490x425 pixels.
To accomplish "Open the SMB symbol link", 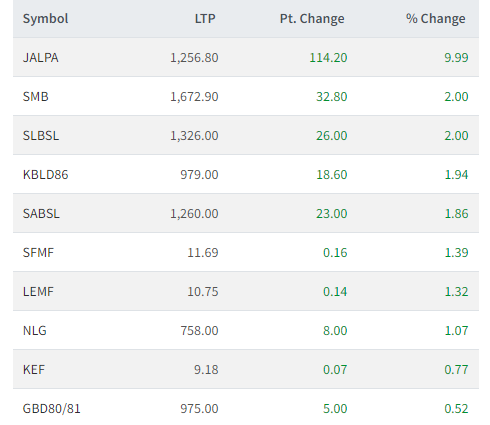I will (x=36, y=97).
